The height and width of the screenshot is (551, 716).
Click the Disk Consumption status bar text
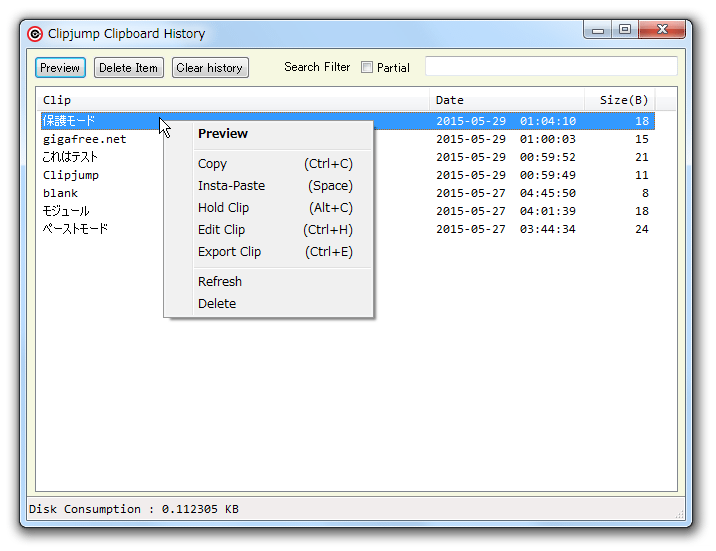coord(133,509)
